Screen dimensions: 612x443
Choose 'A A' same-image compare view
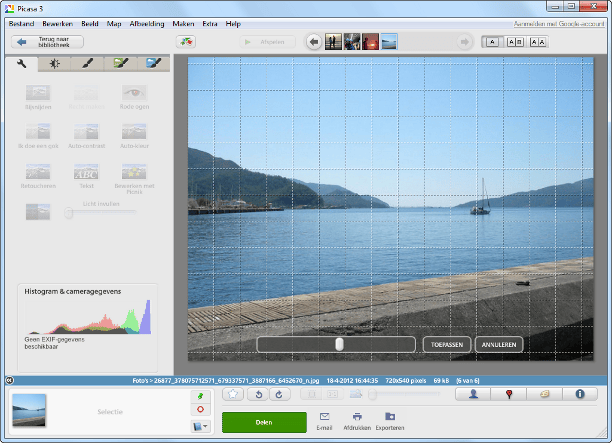point(538,42)
